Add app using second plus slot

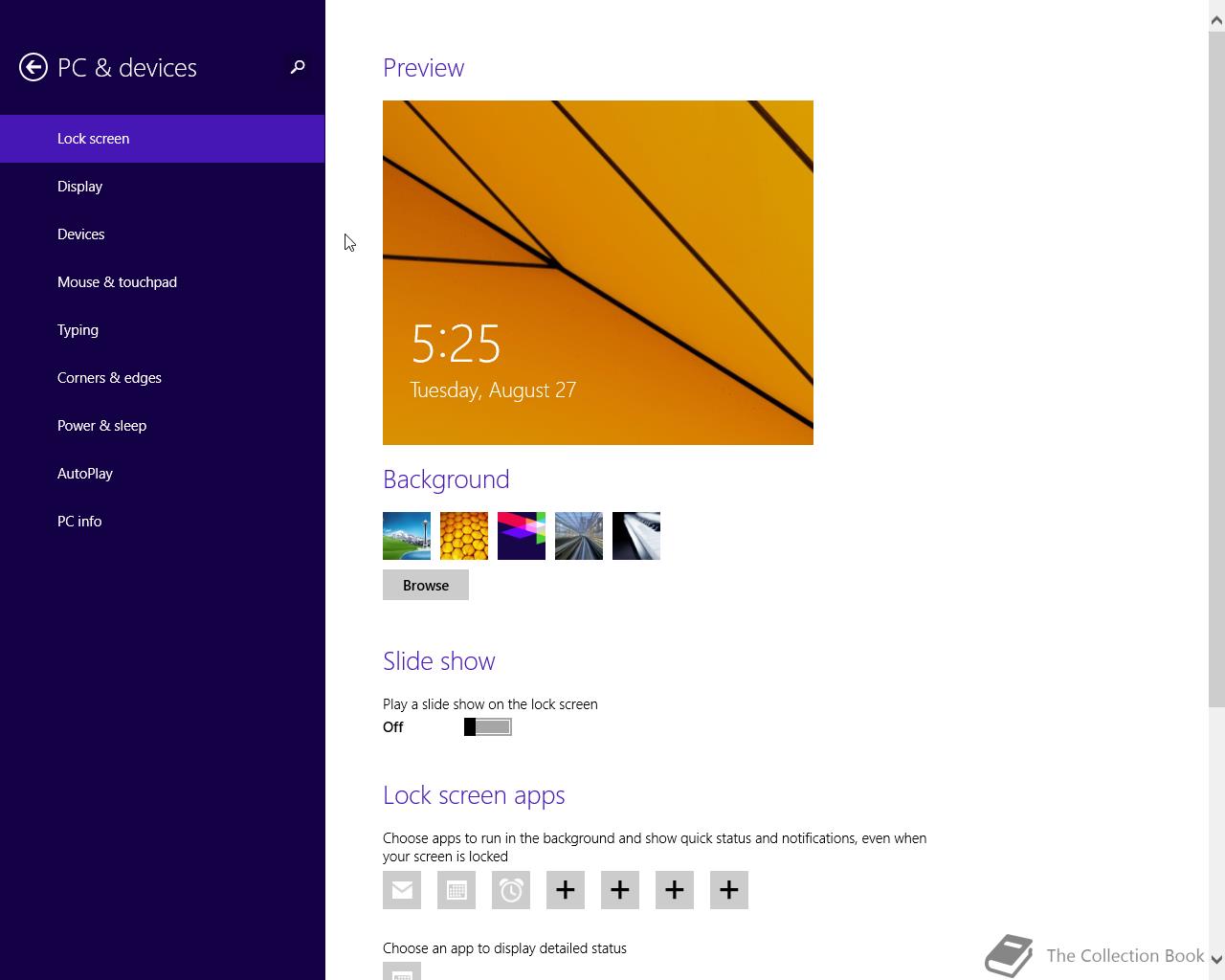(620, 890)
